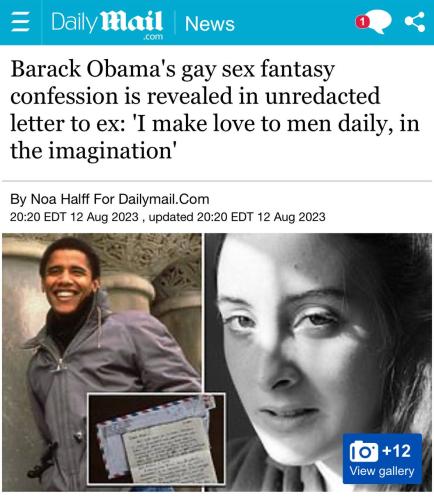Image resolution: width=434 pixels, height=500 pixels.
Task: Click the red comment count badge
Action: click(x=362, y=22)
